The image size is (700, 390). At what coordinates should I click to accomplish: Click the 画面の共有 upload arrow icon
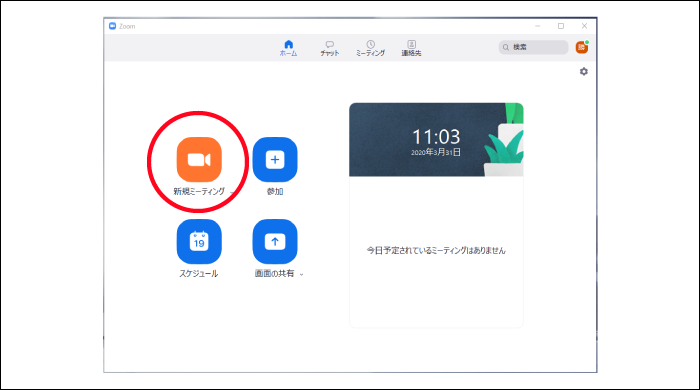click(275, 241)
